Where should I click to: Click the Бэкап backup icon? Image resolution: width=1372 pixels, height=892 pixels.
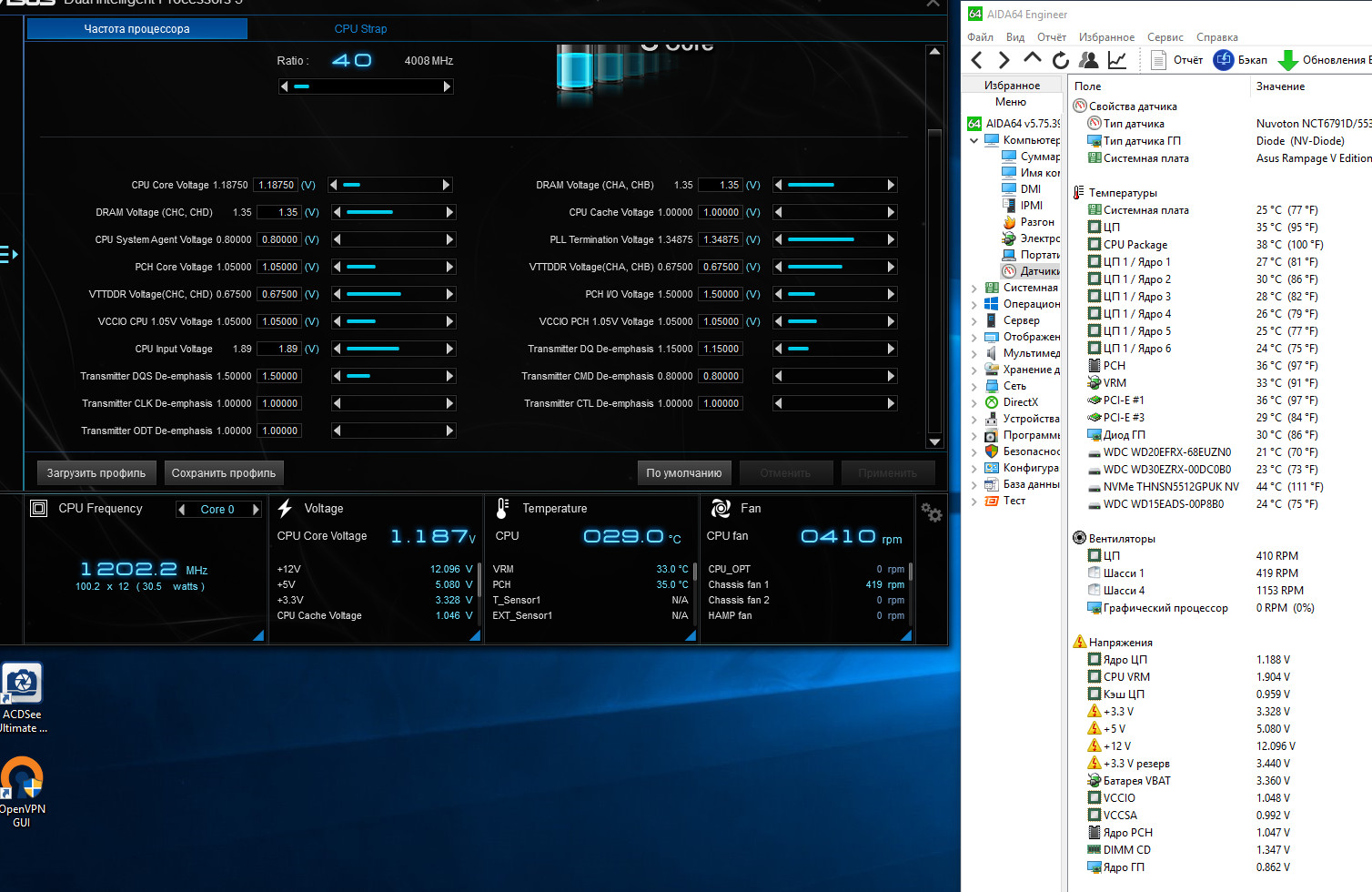[1225, 60]
